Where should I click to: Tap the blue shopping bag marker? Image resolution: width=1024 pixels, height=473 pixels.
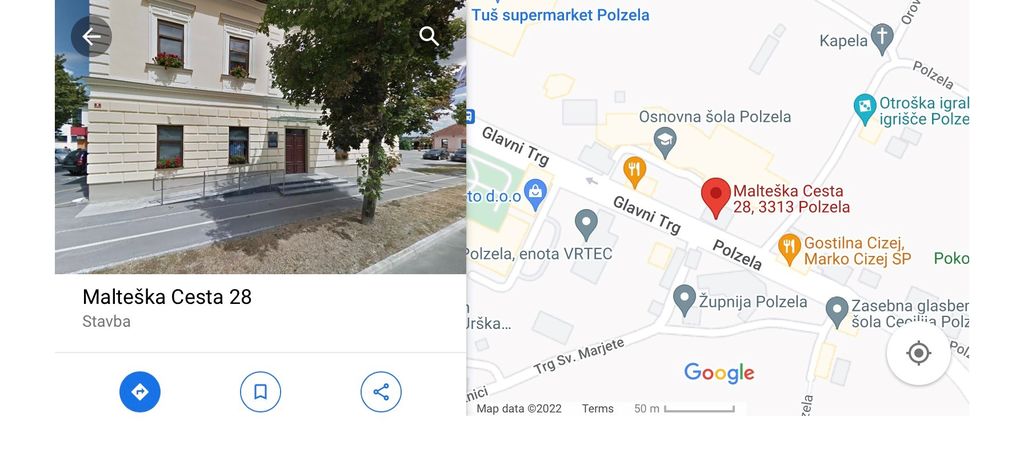536,194
